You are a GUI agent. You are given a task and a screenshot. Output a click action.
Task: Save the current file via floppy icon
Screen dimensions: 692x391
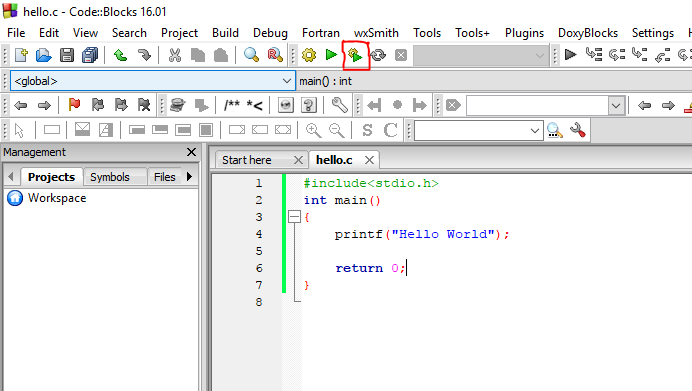(x=67, y=55)
